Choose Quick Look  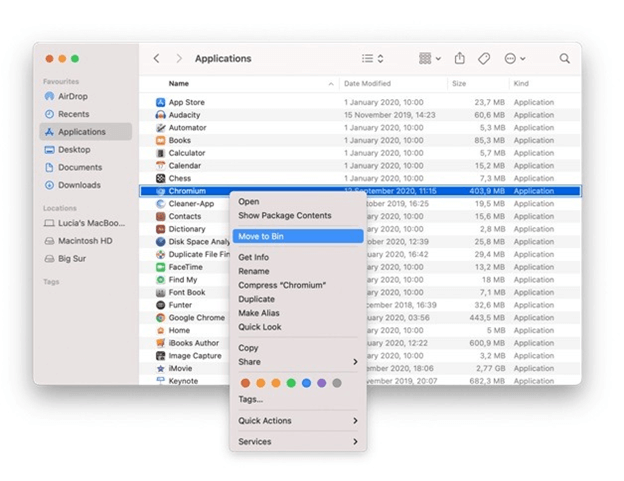pos(298,327)
